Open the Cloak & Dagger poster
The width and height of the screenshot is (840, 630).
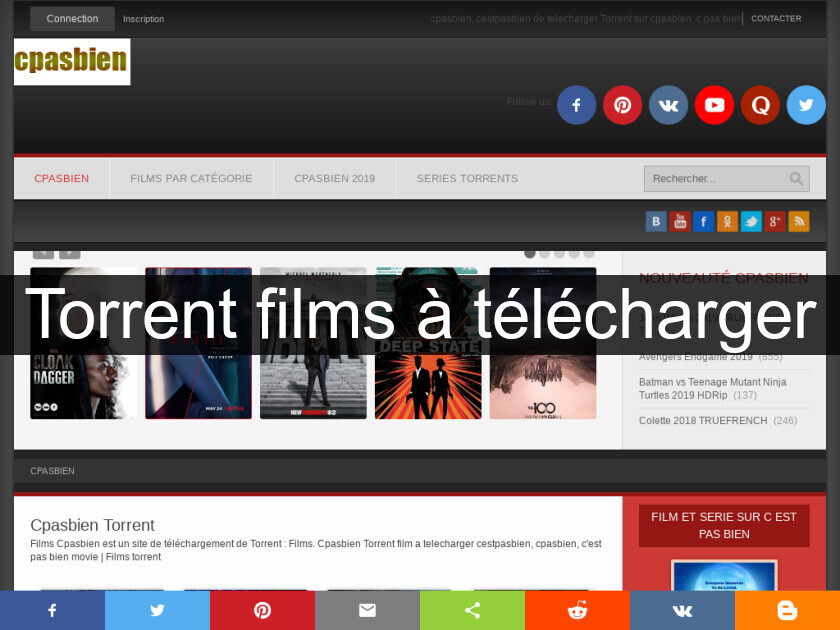[x=84, y=343]
